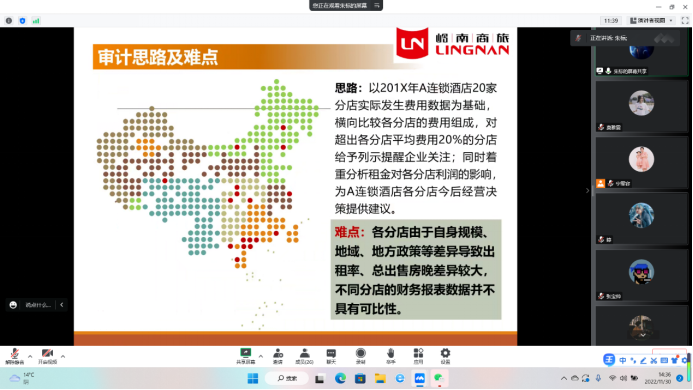Click the IME logo icon in the input toolbar
The width and height of the screenshot is (693, 390).
609,360
